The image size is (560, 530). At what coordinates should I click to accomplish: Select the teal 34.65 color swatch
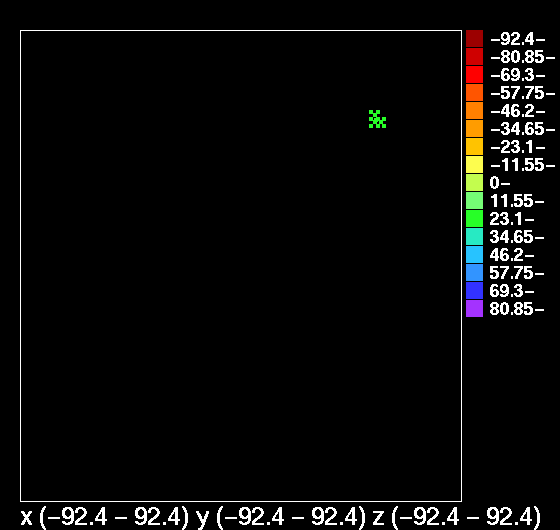tap(474, 236)
